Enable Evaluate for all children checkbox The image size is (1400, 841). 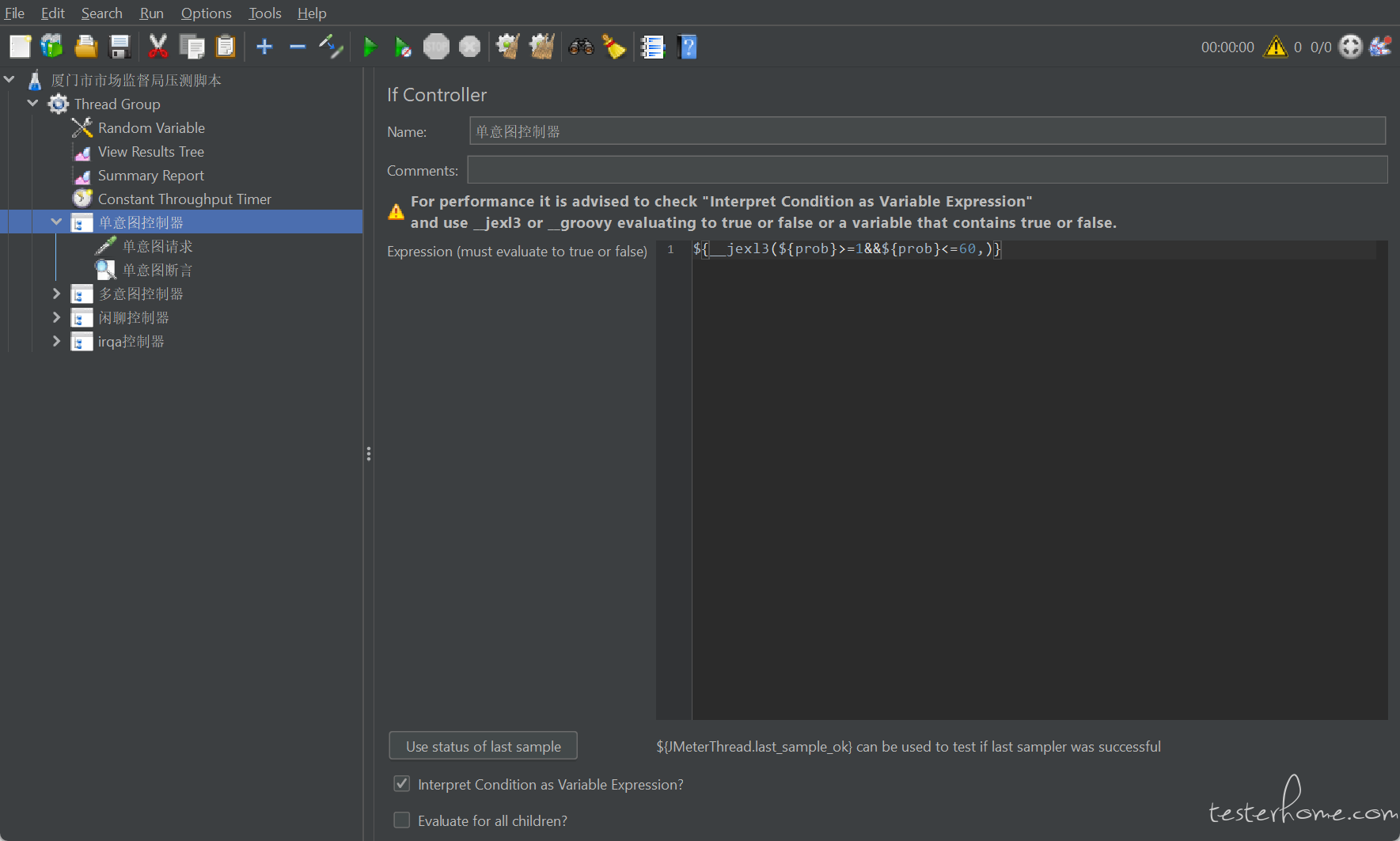pos(402,820)
